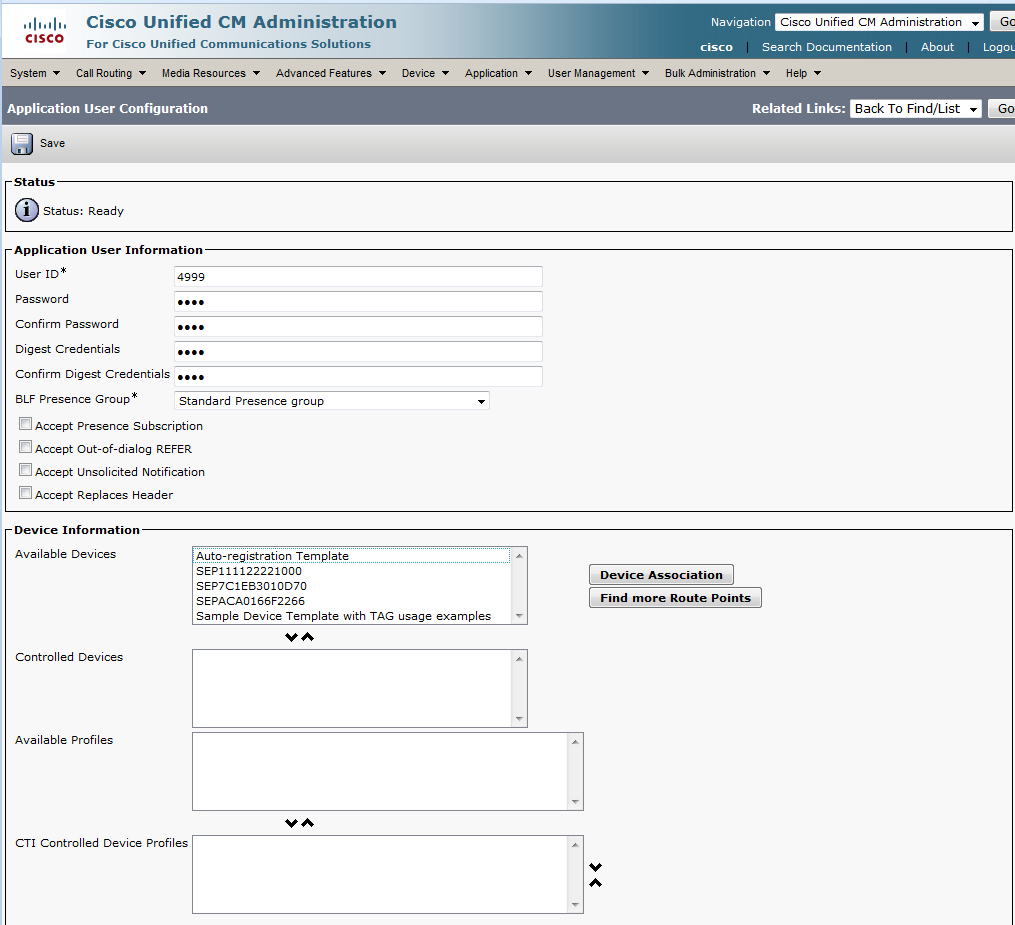Click the Cisco logo
This screenshot has width=1015, height=925.
(x=43, y=31)
